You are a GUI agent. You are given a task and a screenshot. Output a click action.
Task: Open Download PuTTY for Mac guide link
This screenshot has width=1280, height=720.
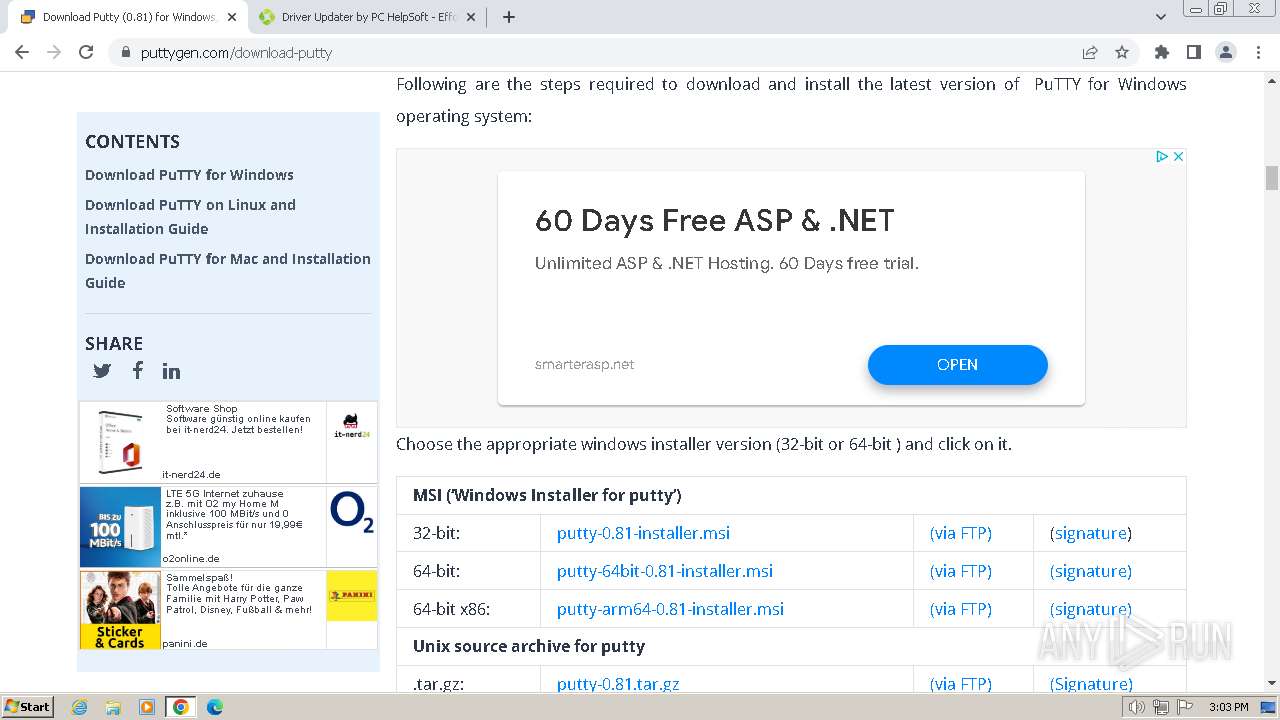point(228,271)
